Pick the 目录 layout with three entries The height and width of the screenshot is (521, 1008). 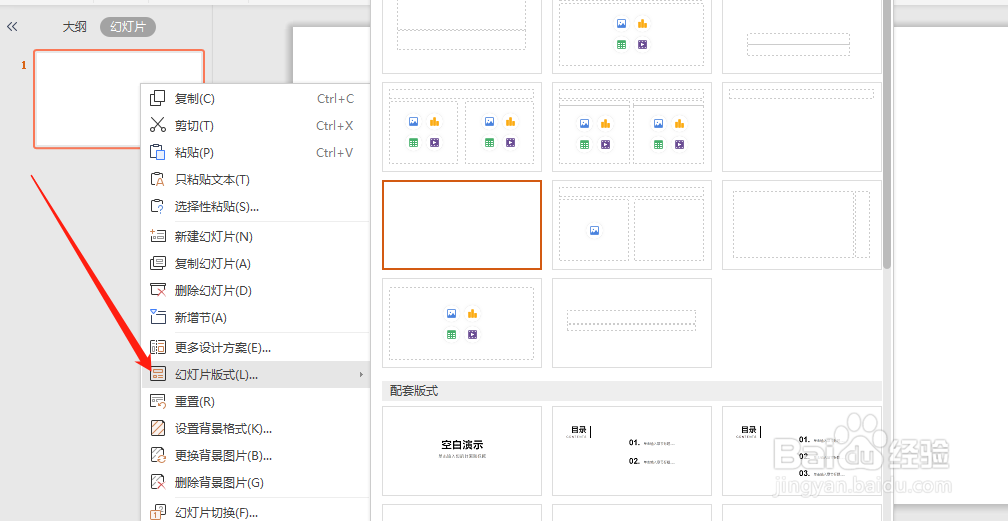click(802, 451)
